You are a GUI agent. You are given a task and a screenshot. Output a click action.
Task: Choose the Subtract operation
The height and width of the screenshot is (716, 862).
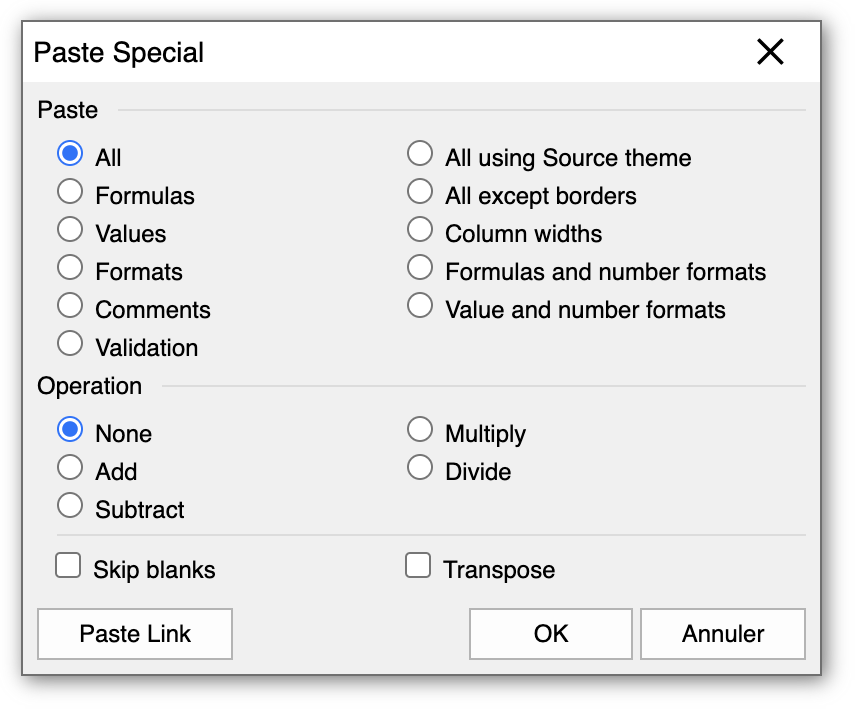pos(70,506)
